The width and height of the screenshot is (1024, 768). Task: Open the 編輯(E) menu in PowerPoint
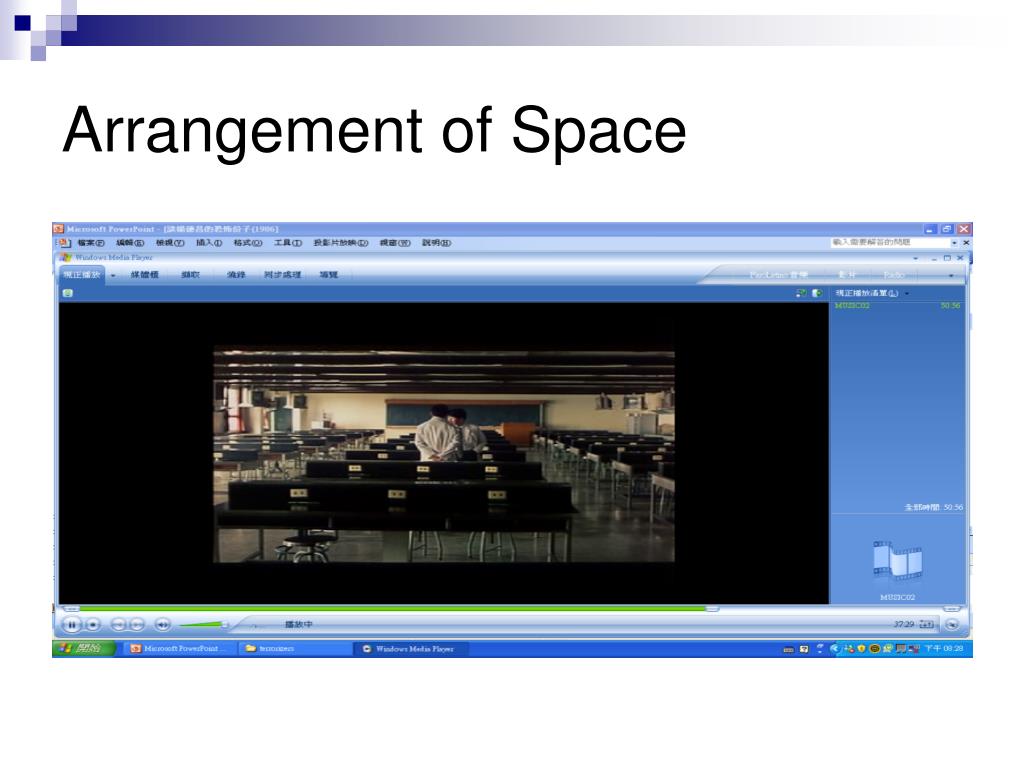[130, 243]
